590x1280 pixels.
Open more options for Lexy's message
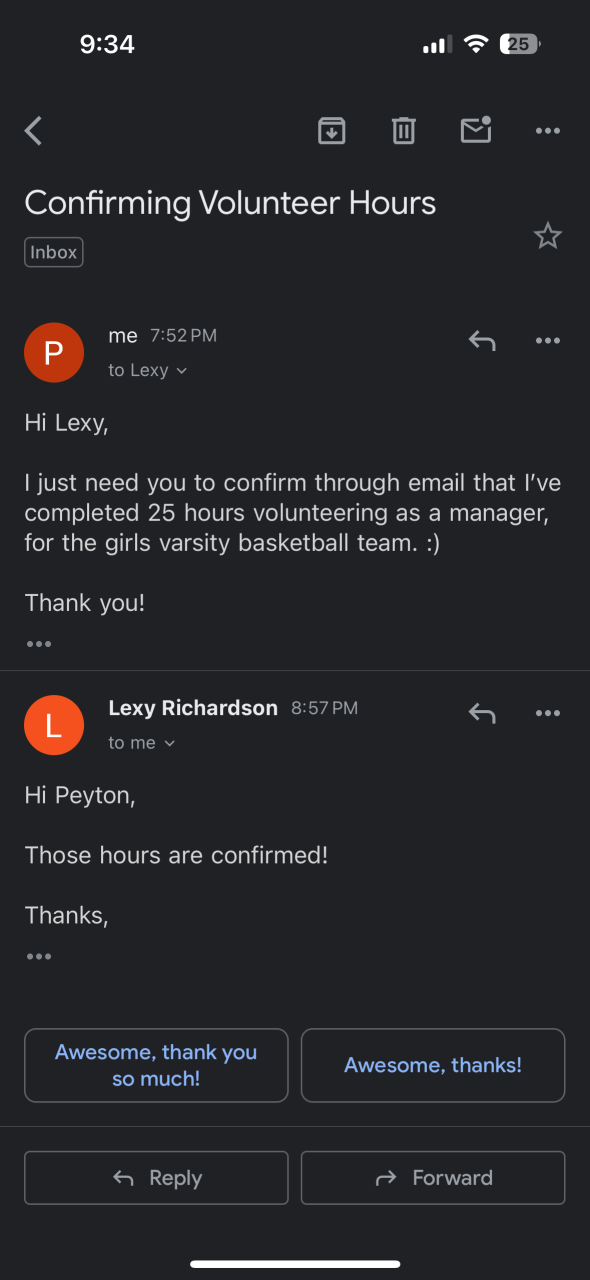pyautogui.click(x=548, y=713)
